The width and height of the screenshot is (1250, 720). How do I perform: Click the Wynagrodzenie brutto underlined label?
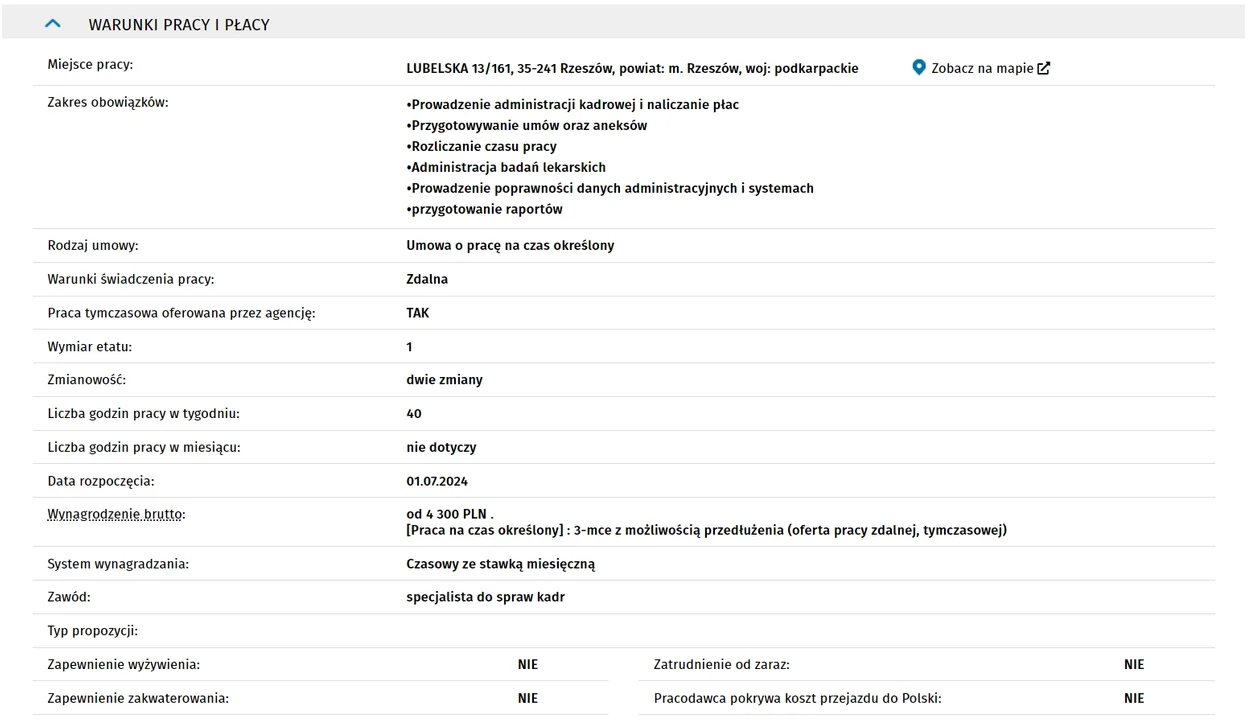[x=115, y=514]
